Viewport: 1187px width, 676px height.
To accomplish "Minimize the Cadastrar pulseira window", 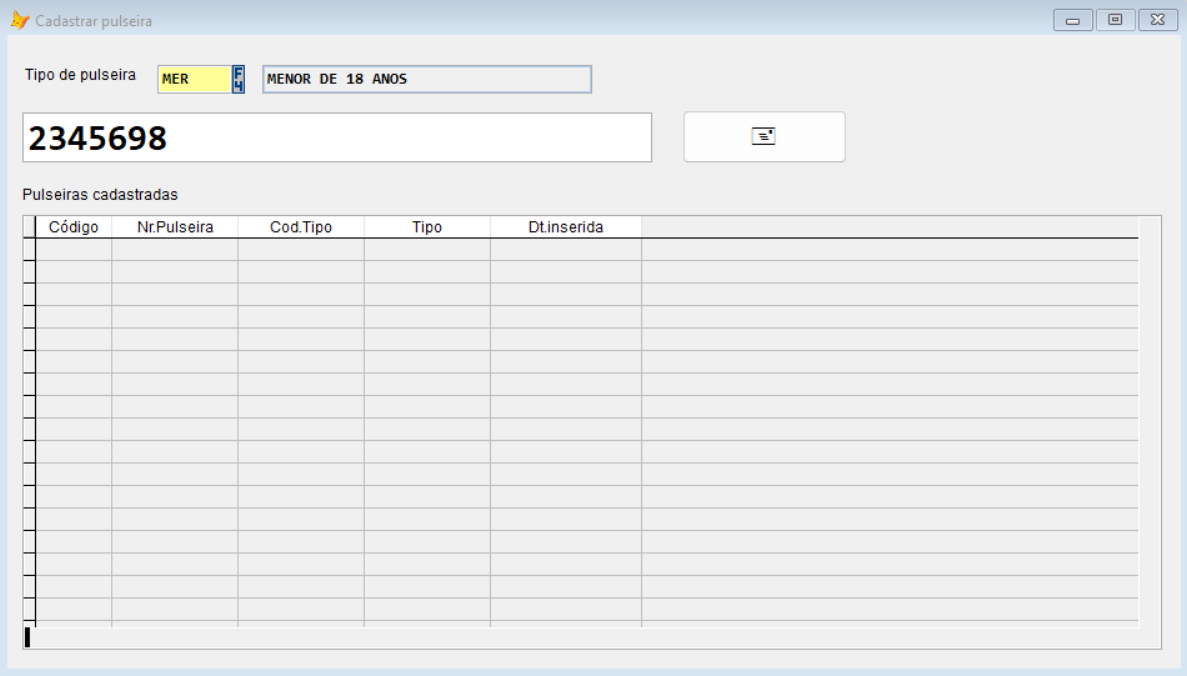I will pyautogui.click(x=1073, y=20).
